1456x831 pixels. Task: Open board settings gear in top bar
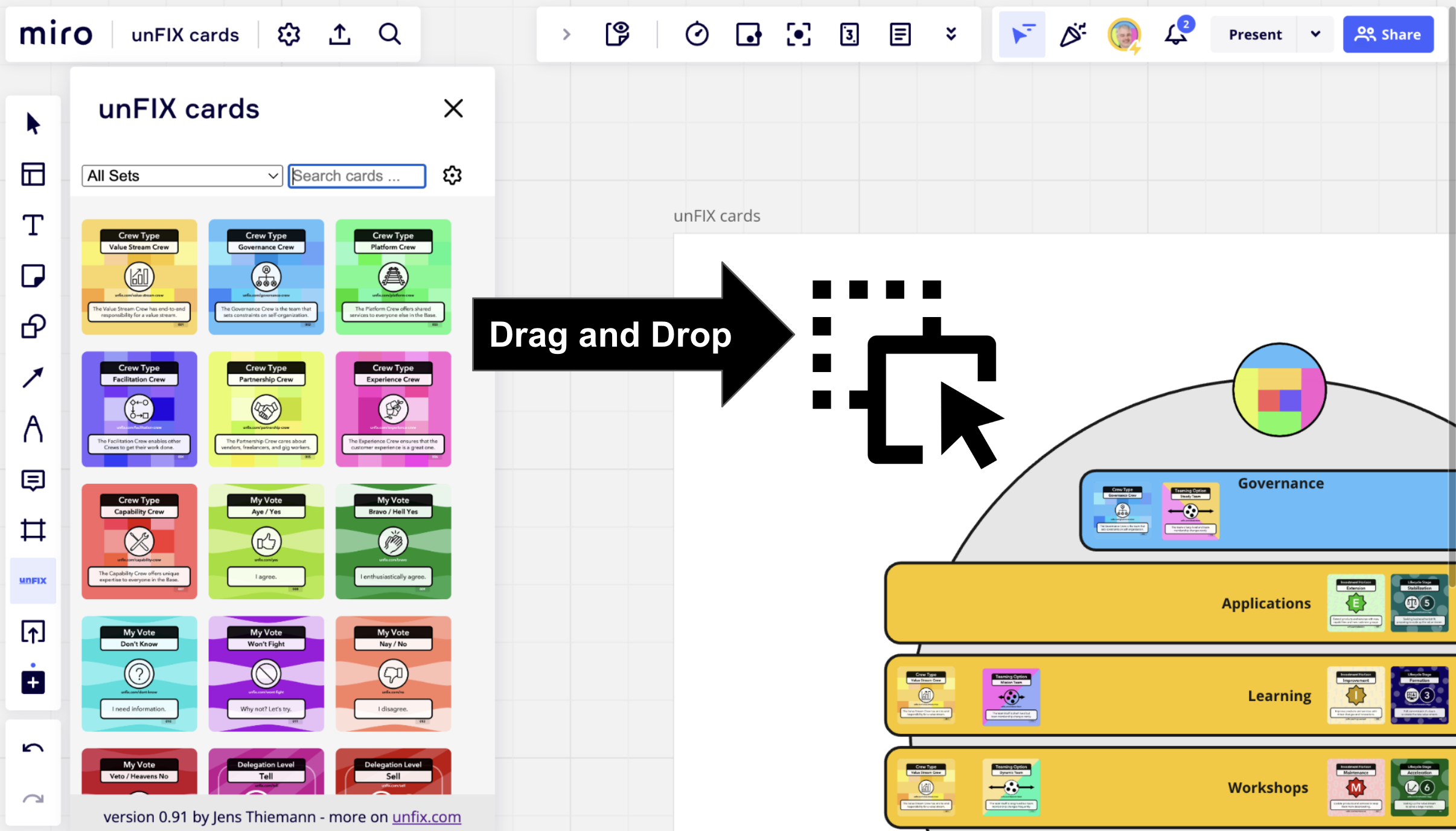pyautogui.click(x=289, y=34)
